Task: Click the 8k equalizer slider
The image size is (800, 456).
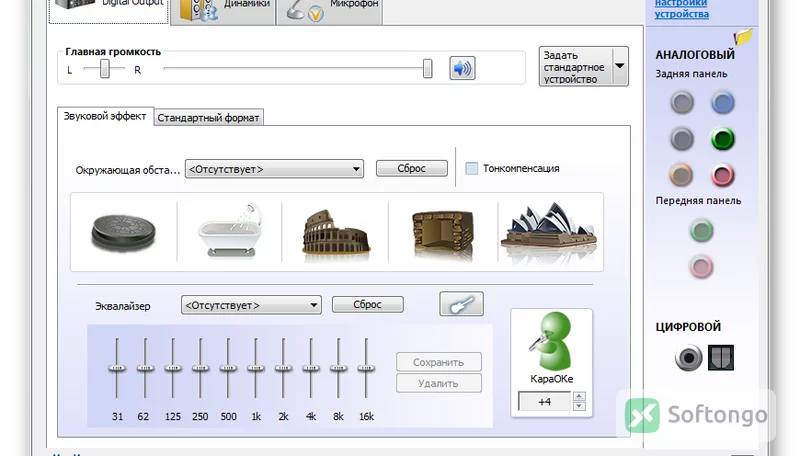Action: point(338,368)
